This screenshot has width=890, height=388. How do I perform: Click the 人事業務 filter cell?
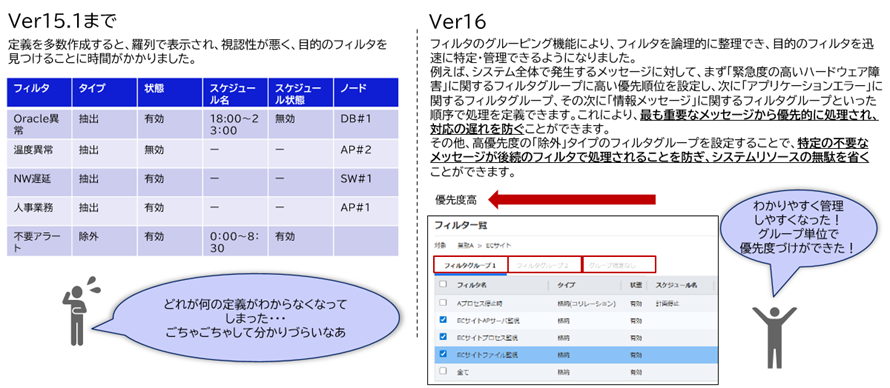point(39,210)
